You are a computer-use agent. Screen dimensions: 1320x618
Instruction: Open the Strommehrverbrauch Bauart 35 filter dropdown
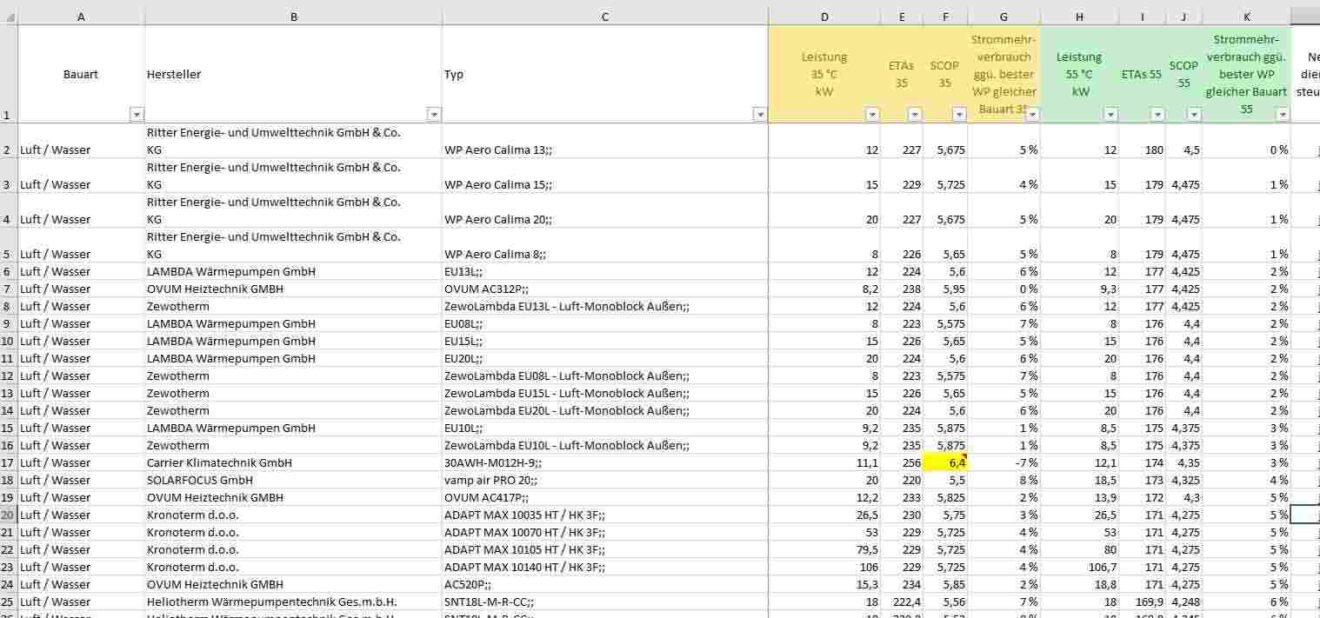click(x=1033, y=115)
